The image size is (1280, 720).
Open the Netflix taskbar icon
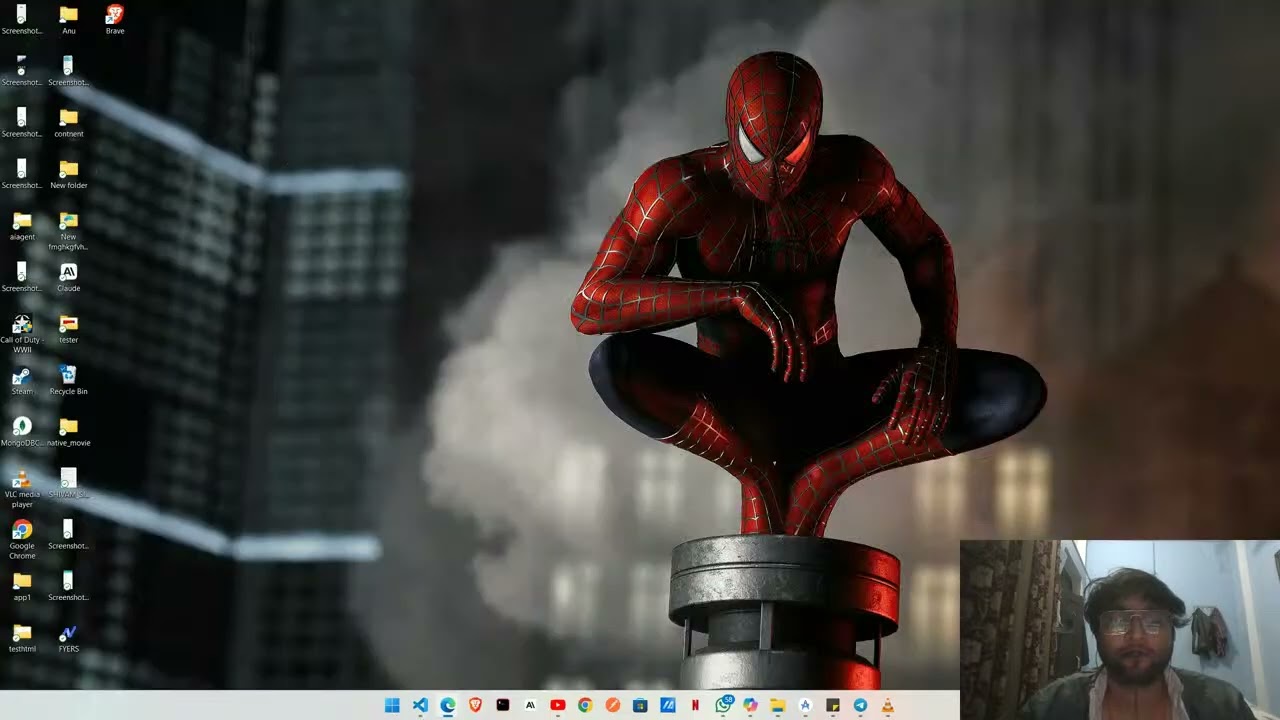click(695, 705)
